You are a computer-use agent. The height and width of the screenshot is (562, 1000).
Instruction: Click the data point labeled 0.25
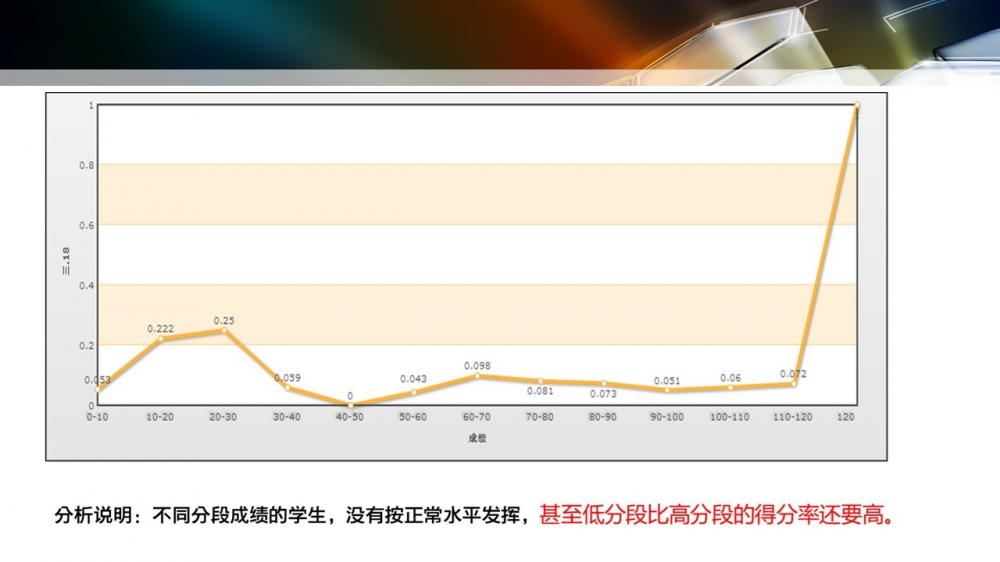click(224, 331)
